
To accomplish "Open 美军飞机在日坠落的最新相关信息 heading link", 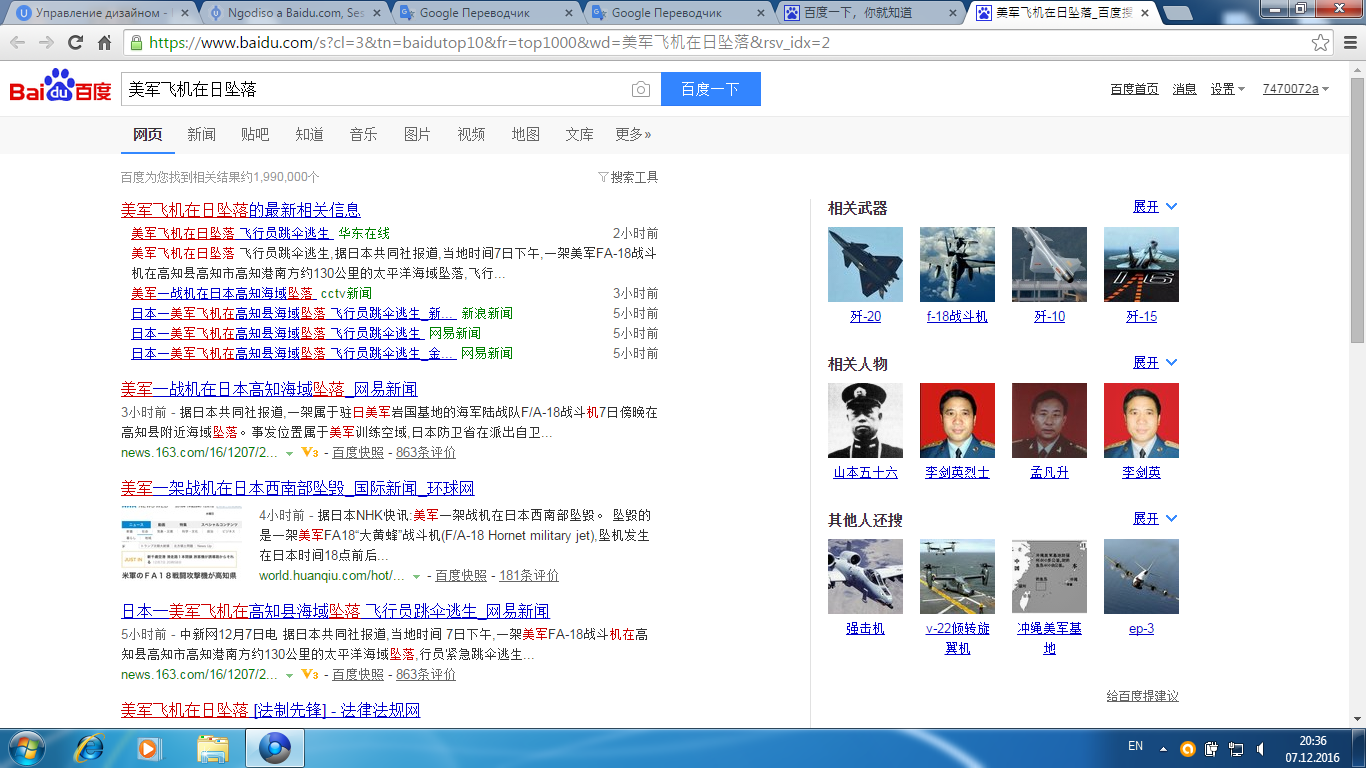I will [x=241, y=210].
